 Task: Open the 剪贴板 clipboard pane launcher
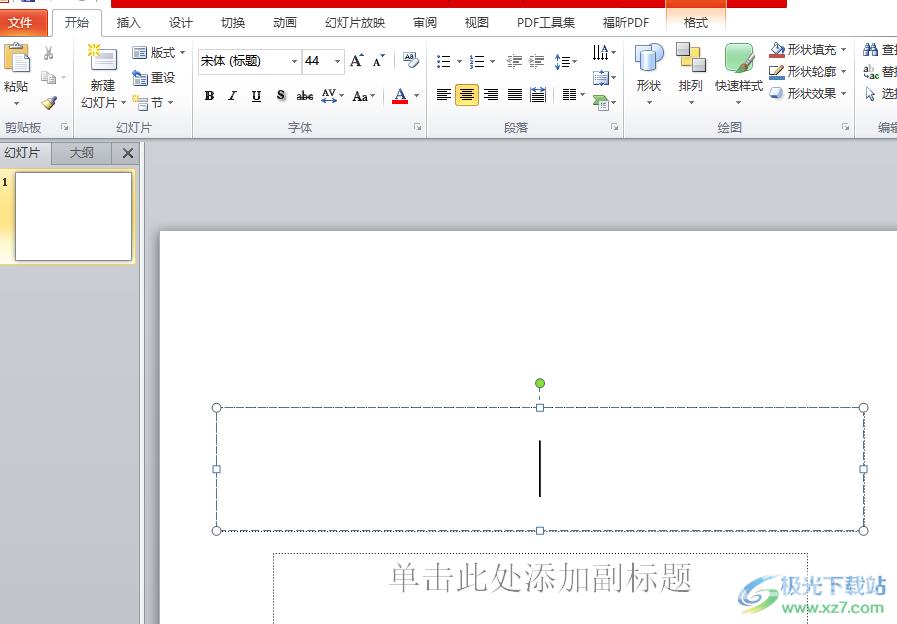65,127
